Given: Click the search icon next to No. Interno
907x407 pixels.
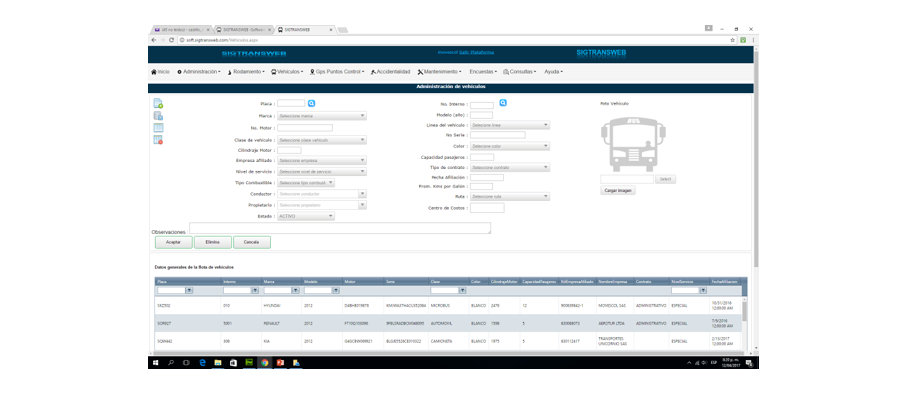Looking at the screenshot, I should tap(503, 103).
